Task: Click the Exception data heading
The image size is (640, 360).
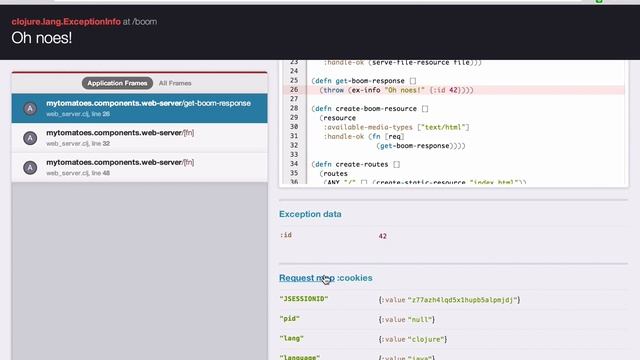Action: click(310, 214)
